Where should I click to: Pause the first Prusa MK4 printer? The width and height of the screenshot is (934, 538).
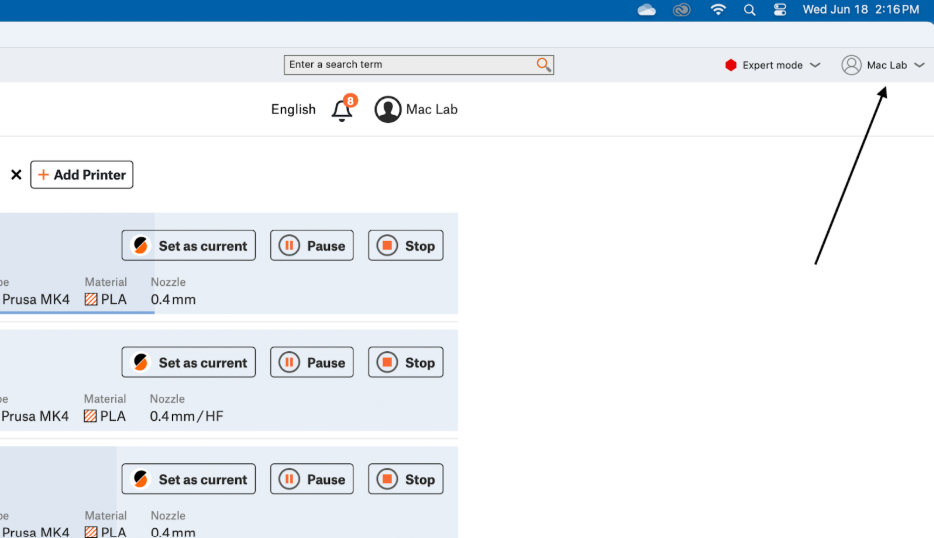click(x=312, y=246)
